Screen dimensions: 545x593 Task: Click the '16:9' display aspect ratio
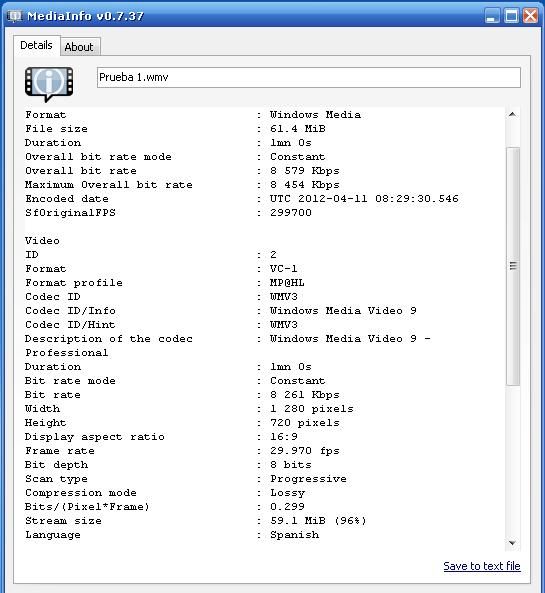pyautogui.click(x=284, y=436)
